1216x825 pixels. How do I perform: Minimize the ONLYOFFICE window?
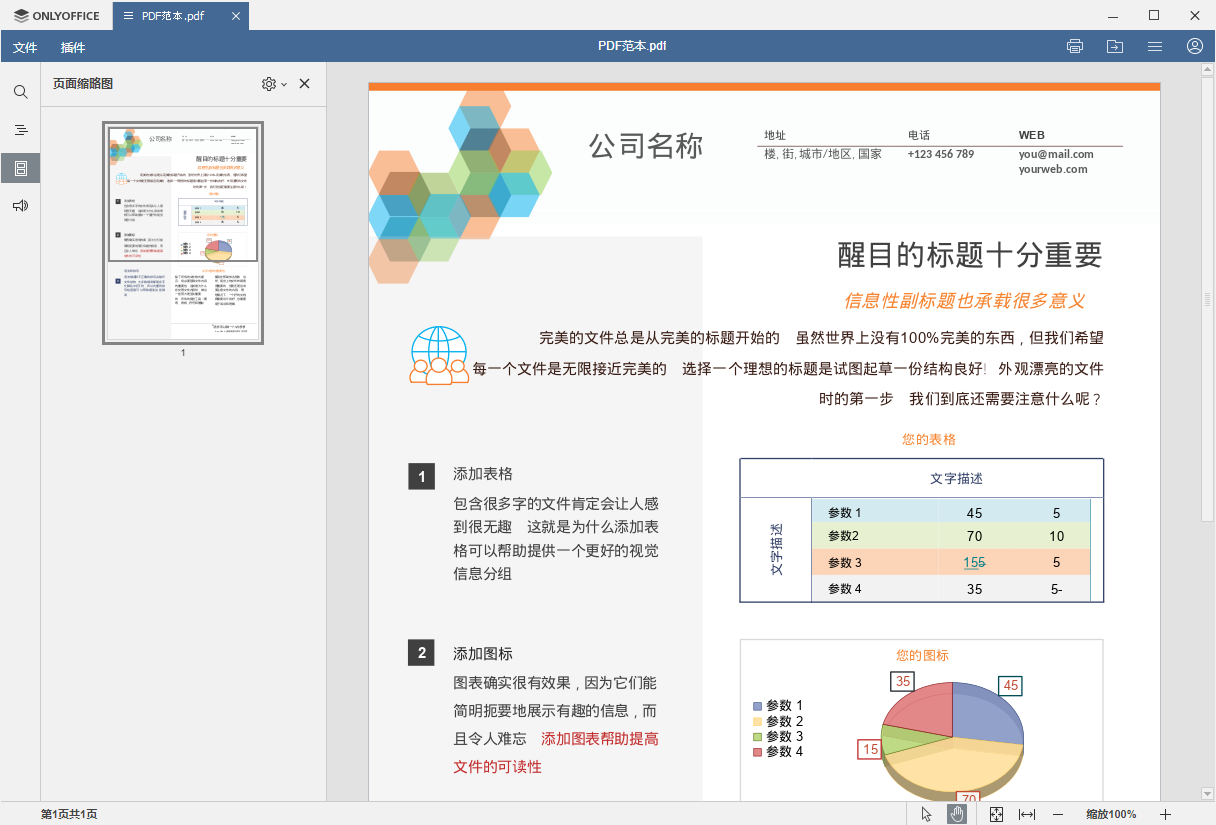pos(1113,15)
